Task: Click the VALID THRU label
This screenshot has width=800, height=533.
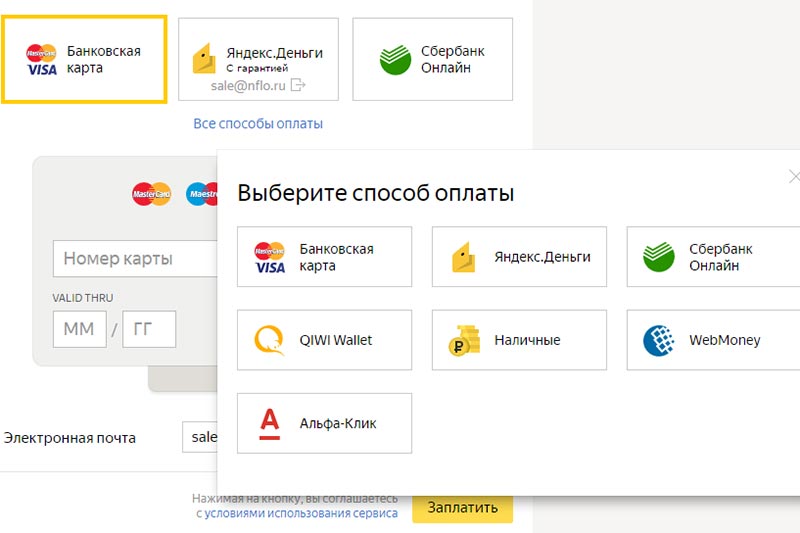Action: (x=83, y=297)
